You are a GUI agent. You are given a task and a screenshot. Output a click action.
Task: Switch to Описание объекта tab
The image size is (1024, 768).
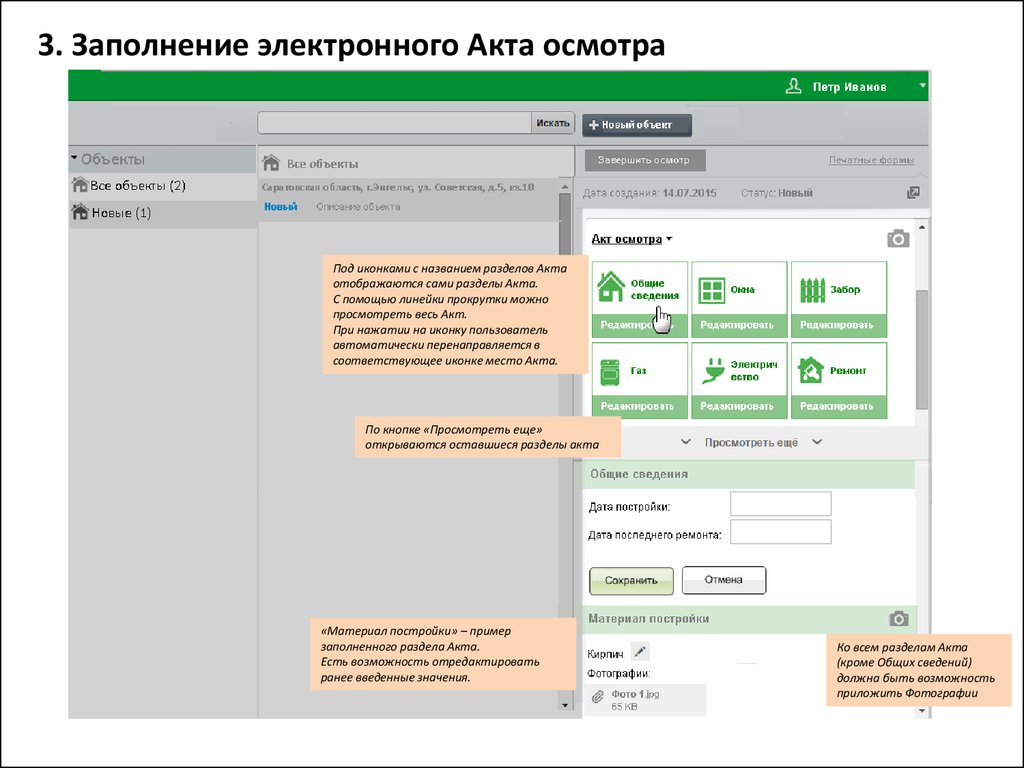(x=358, y=207)
